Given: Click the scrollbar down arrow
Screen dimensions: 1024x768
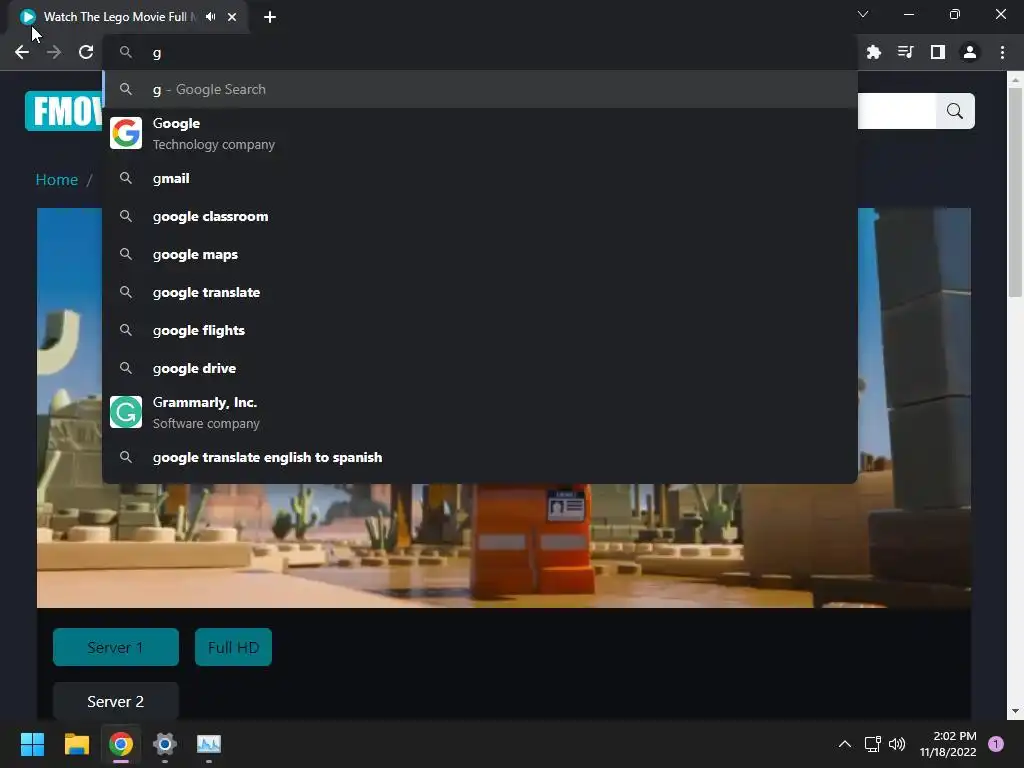Looking at the screenshot, I should click(1015, 711).
